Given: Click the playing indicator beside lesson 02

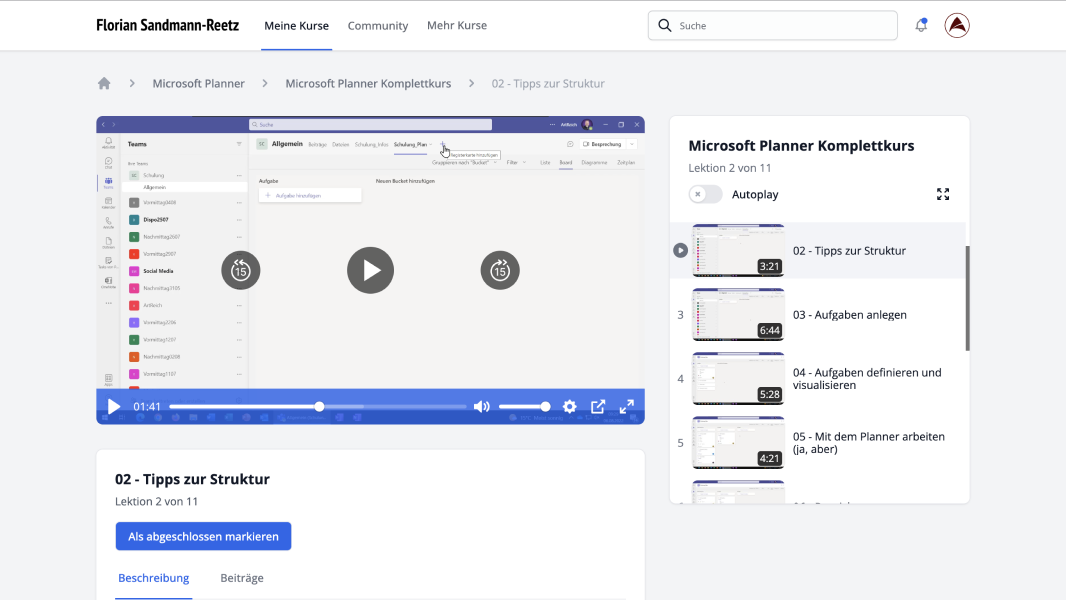Looking at the screenshot, I should 681,251.
